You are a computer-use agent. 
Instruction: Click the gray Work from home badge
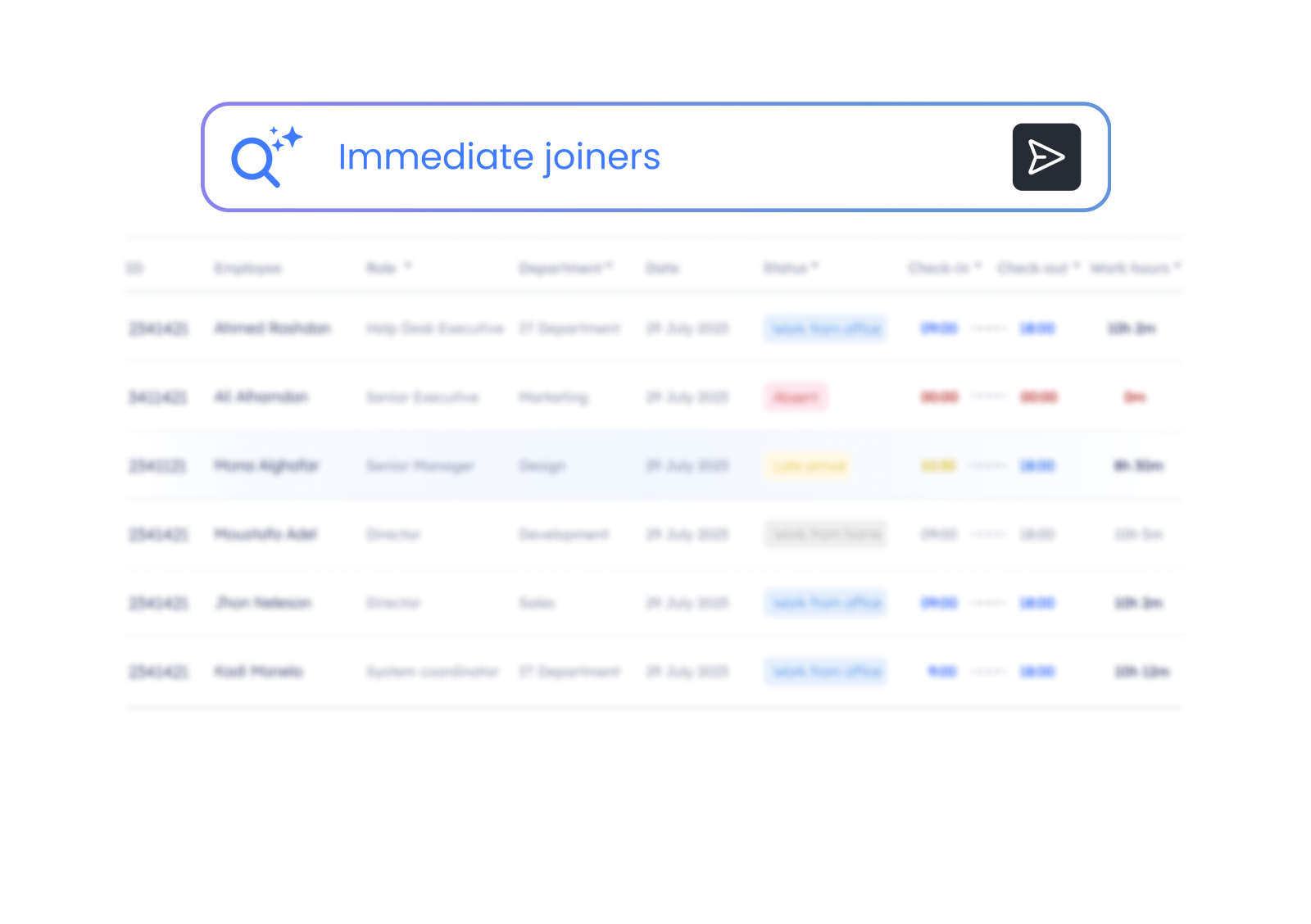(x=826, y=535)
